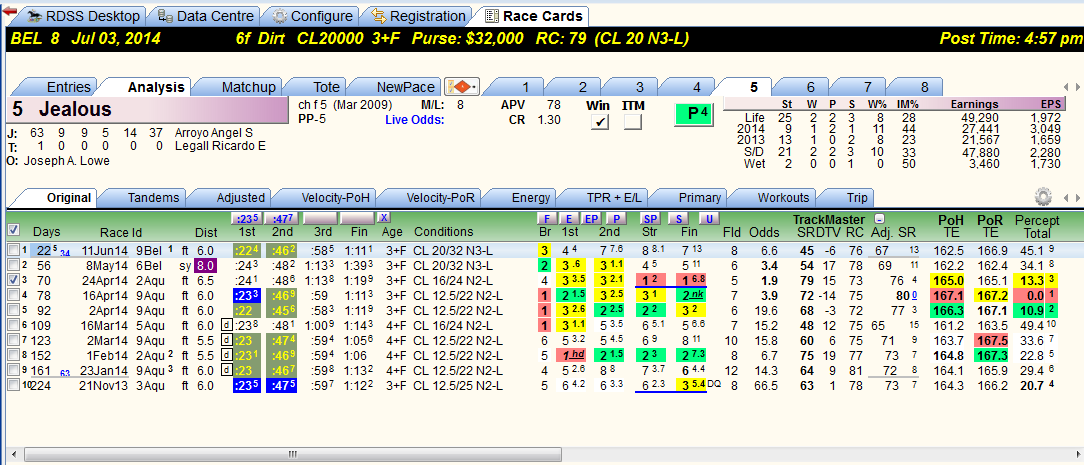Check the 11Jun14 9Bel row checkbox
Viewport: 1084px width, 465px height.
[x=13, y=249]
